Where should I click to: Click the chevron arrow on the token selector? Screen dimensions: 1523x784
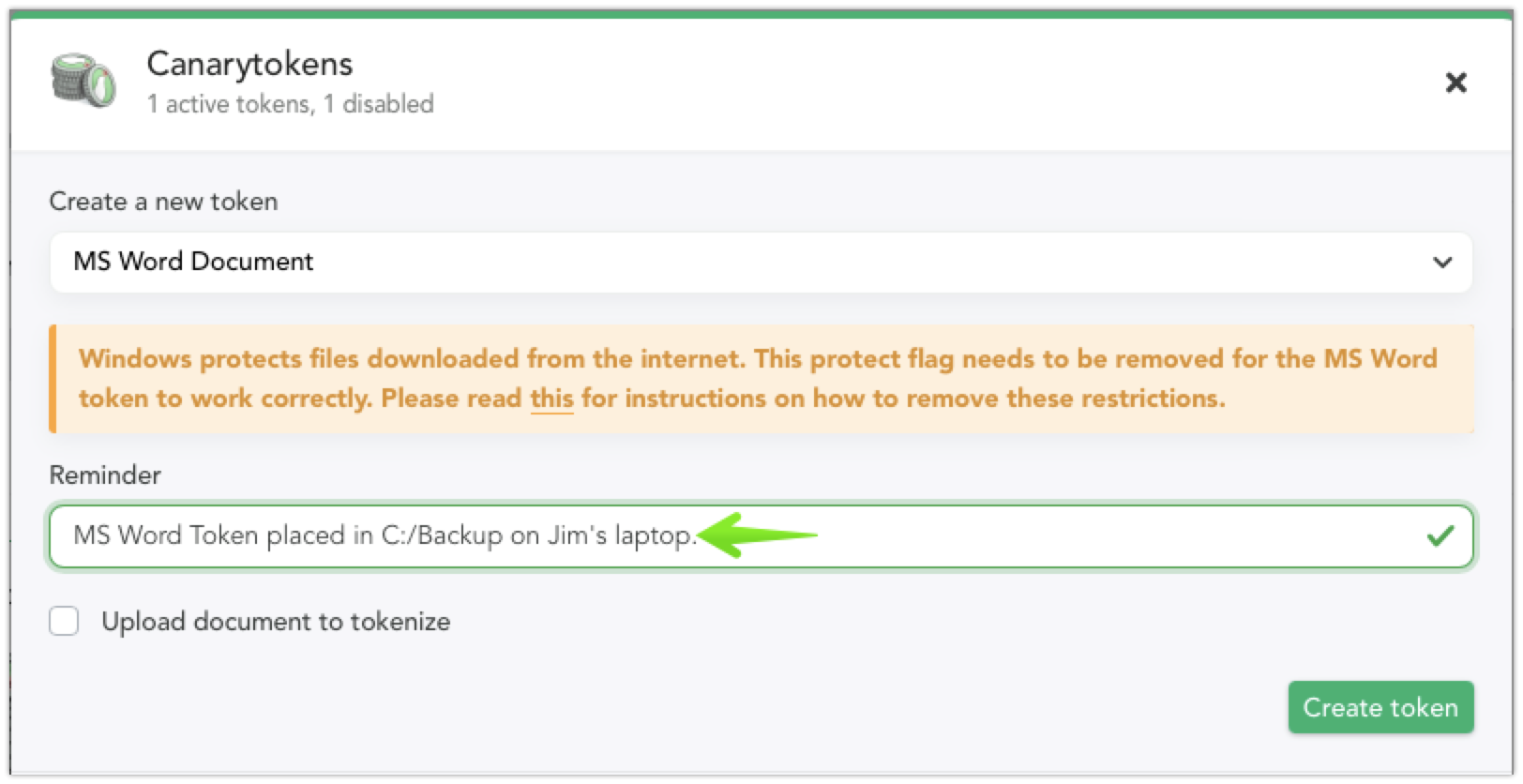1442,263
